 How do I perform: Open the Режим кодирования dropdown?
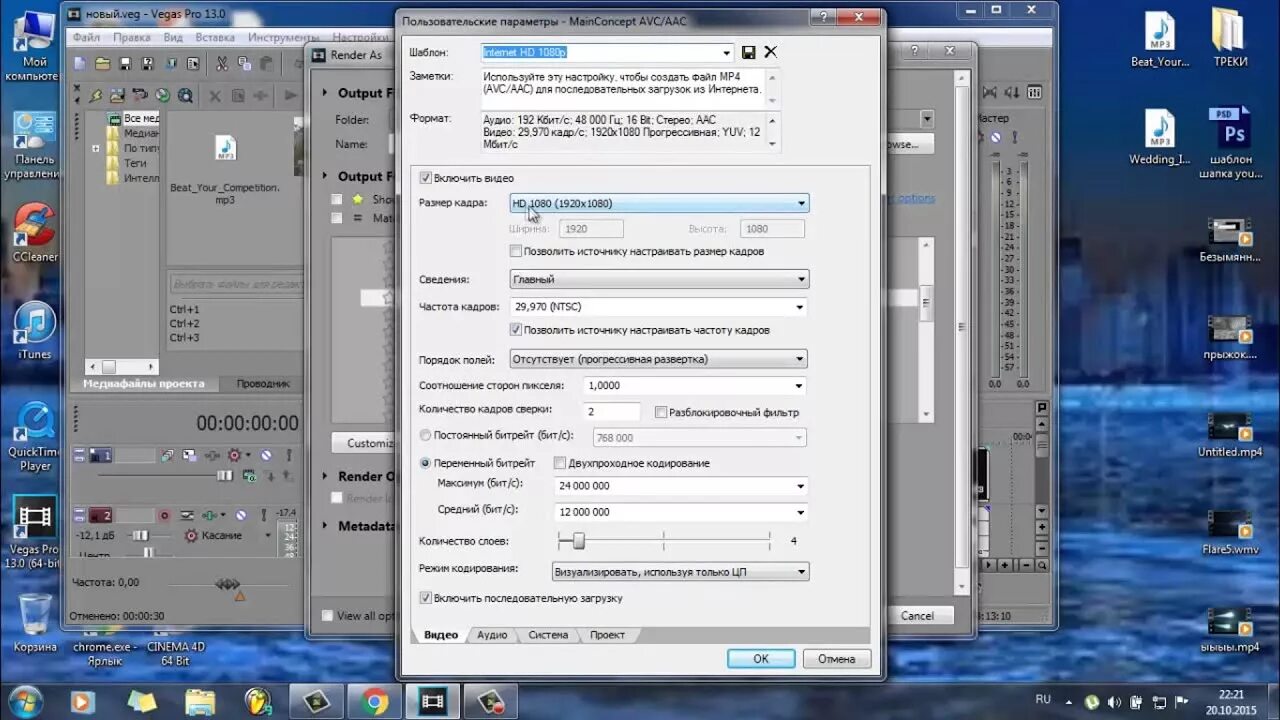pyautogui.click(x=681, y=572)
